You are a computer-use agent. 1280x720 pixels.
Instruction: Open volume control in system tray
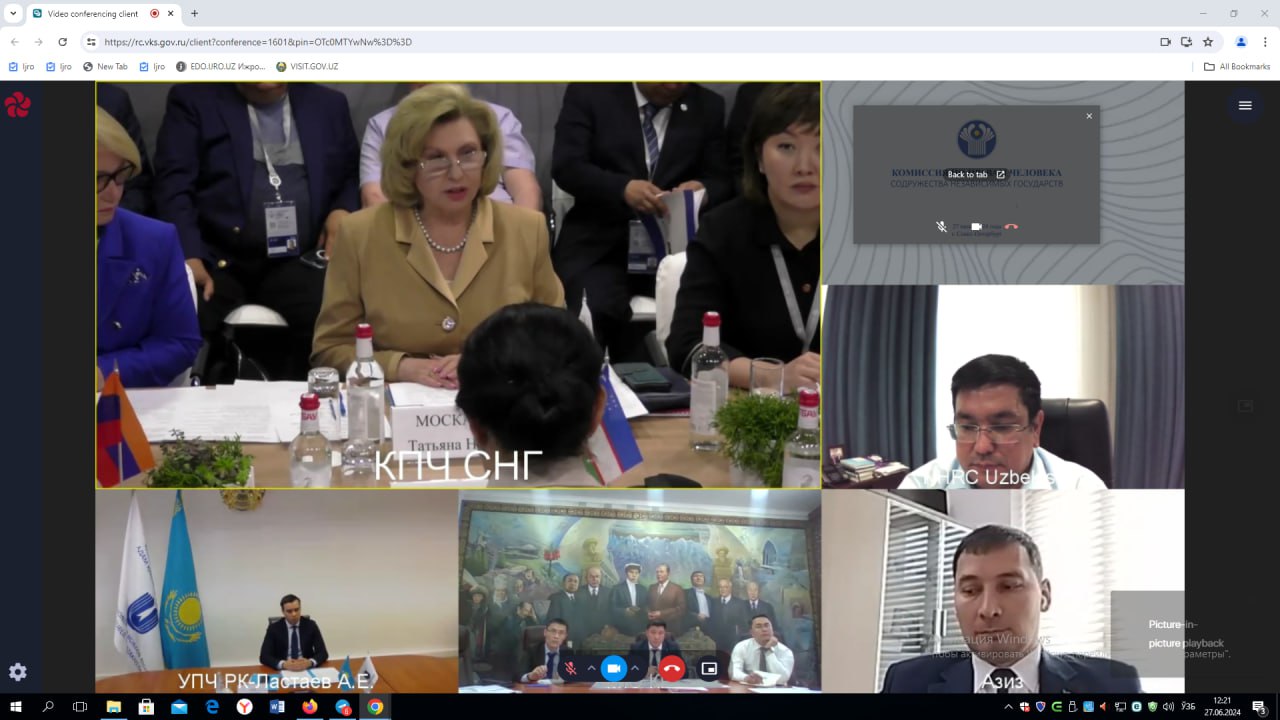1168,707
